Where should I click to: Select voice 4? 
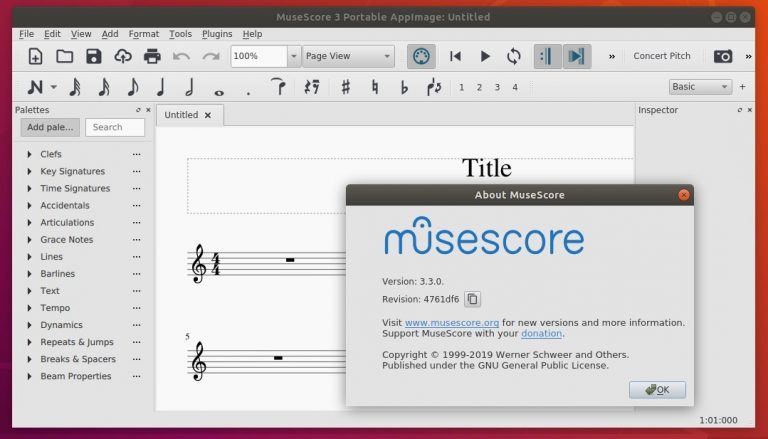tap(515, 87)
